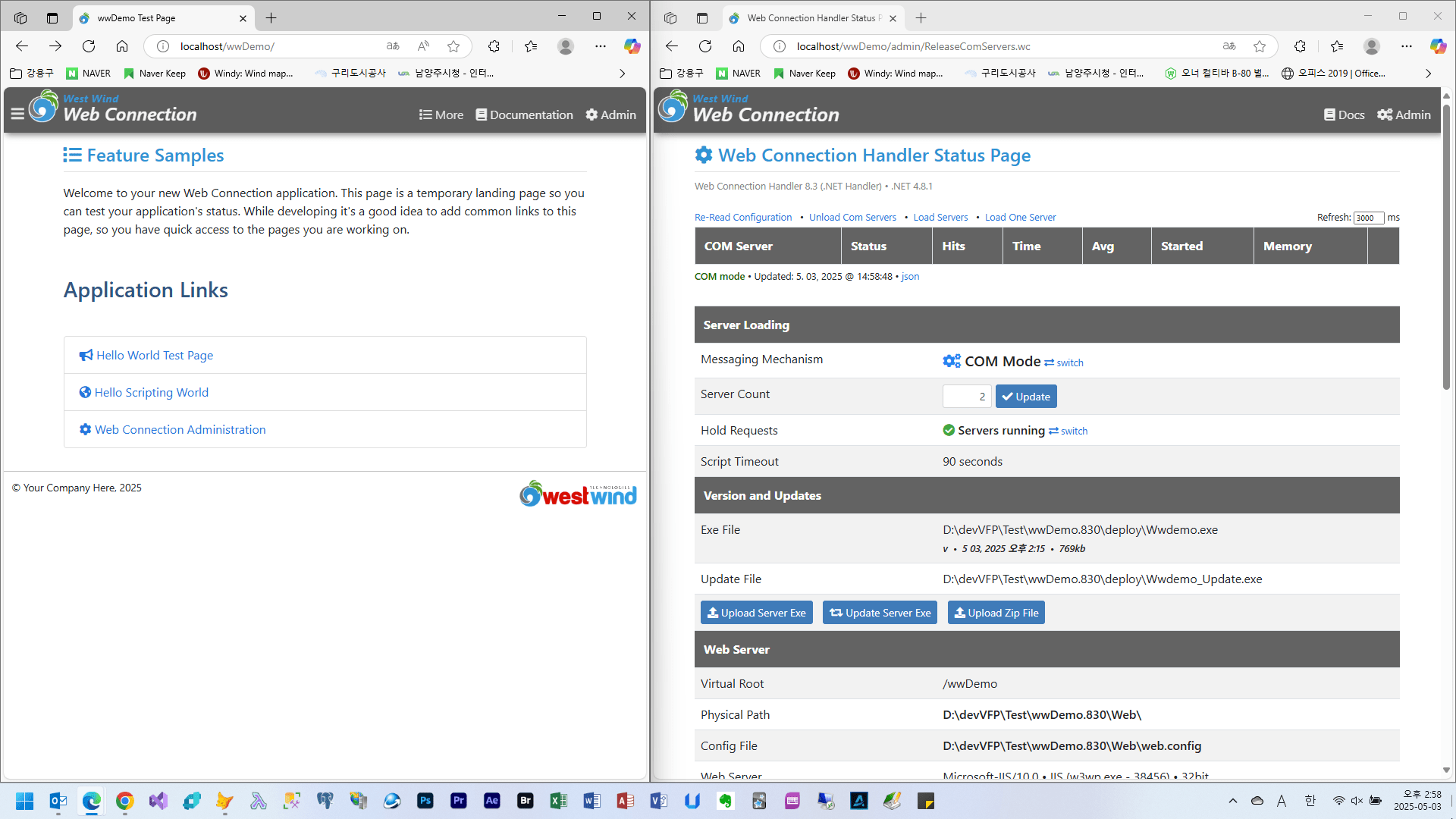
Task: Open Admin menu in left window
Action: pos(611,115)
